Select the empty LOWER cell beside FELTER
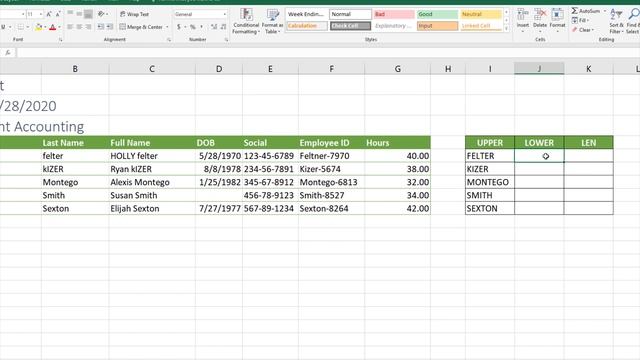640x360 pixels. pyautogui.click(x=539, y=156)
